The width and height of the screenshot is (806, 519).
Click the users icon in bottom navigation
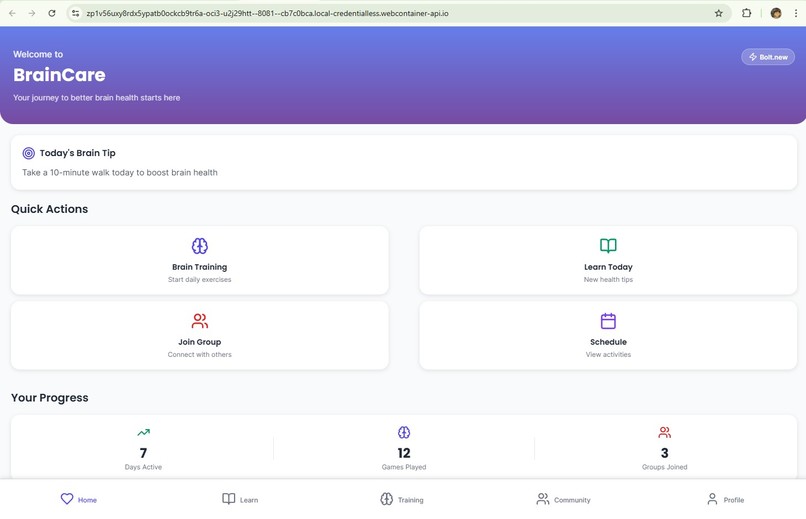coord(543,499)
